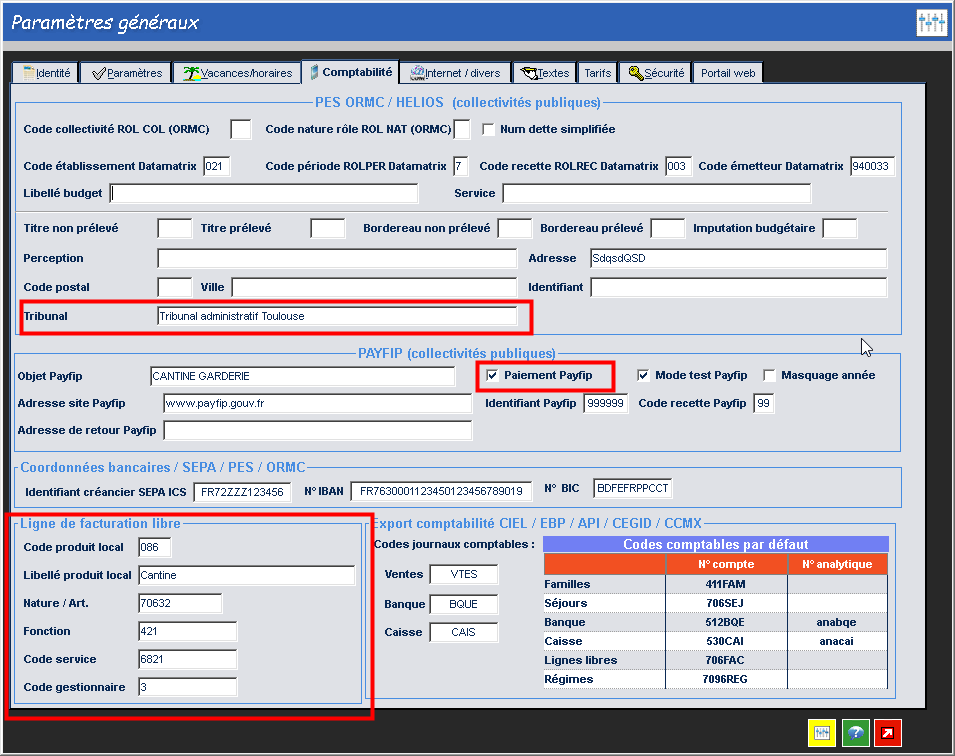
Task: Open the Sécurité tab with key icon
Action: point(655,73)
